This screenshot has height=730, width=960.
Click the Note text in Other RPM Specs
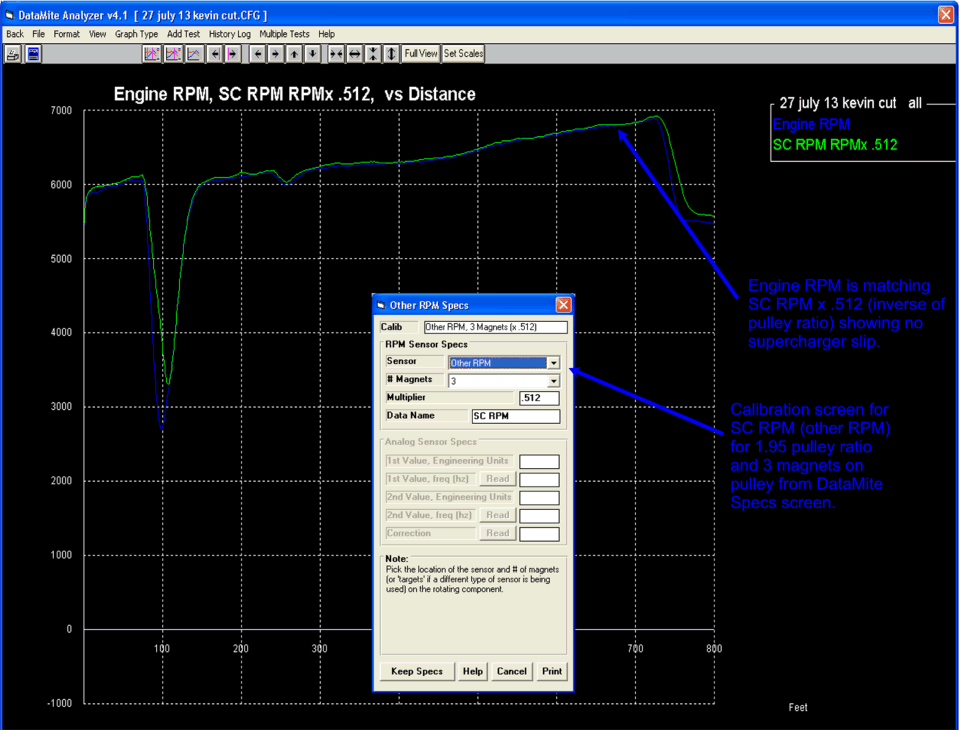(472, 579)
